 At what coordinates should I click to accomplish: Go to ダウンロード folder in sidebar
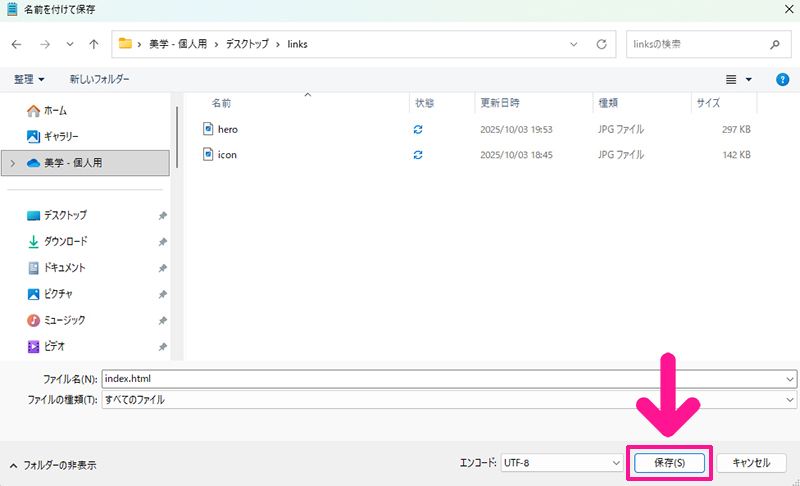65,241
